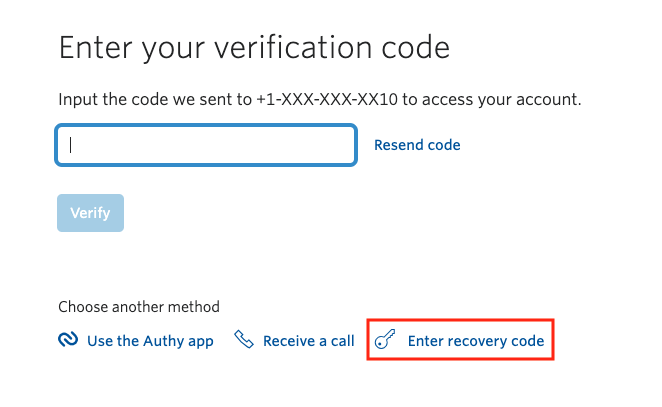Open the Enter recovery code link

pos(476,341)
